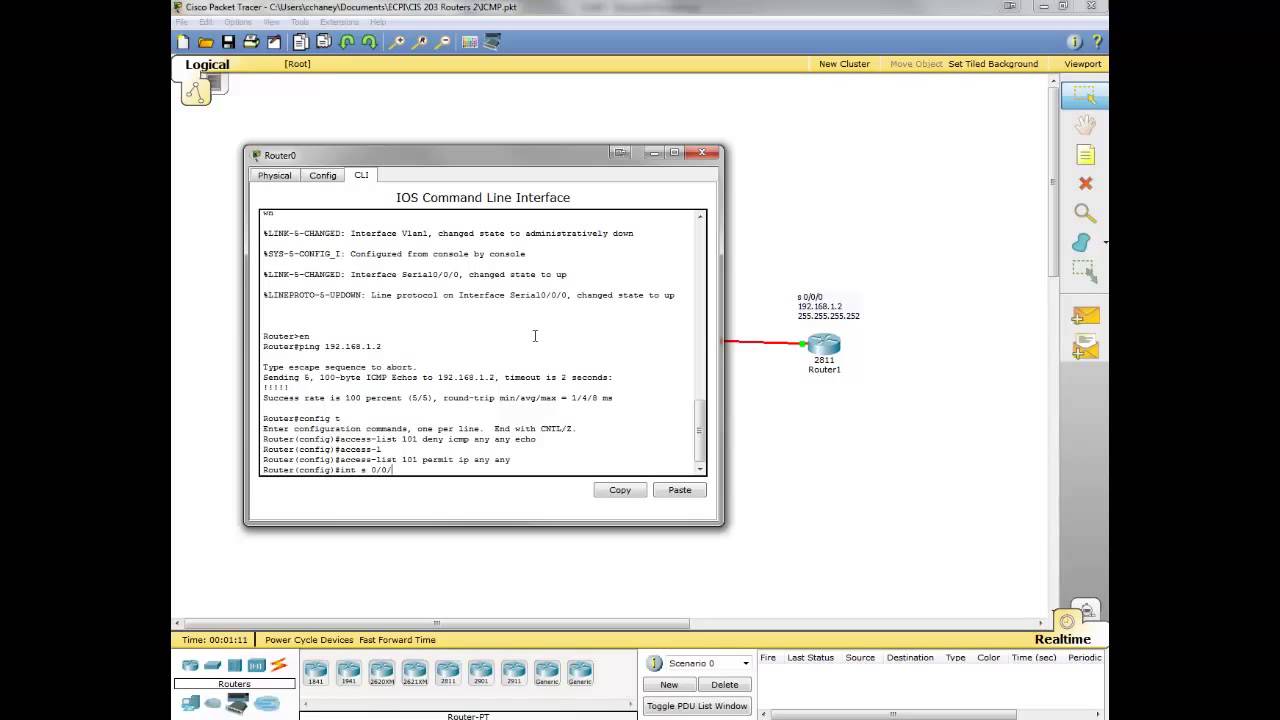Click the Delete scenario button
This screenshot has height=720, width=1280.
point(725,685)
